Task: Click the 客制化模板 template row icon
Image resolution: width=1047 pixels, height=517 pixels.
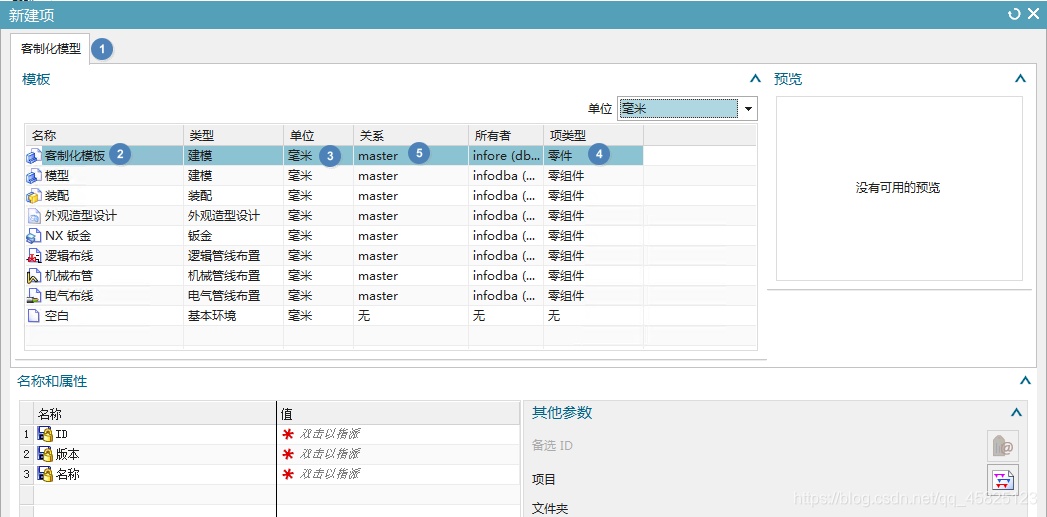Action: pyautogui.click(x=34, y=156)
